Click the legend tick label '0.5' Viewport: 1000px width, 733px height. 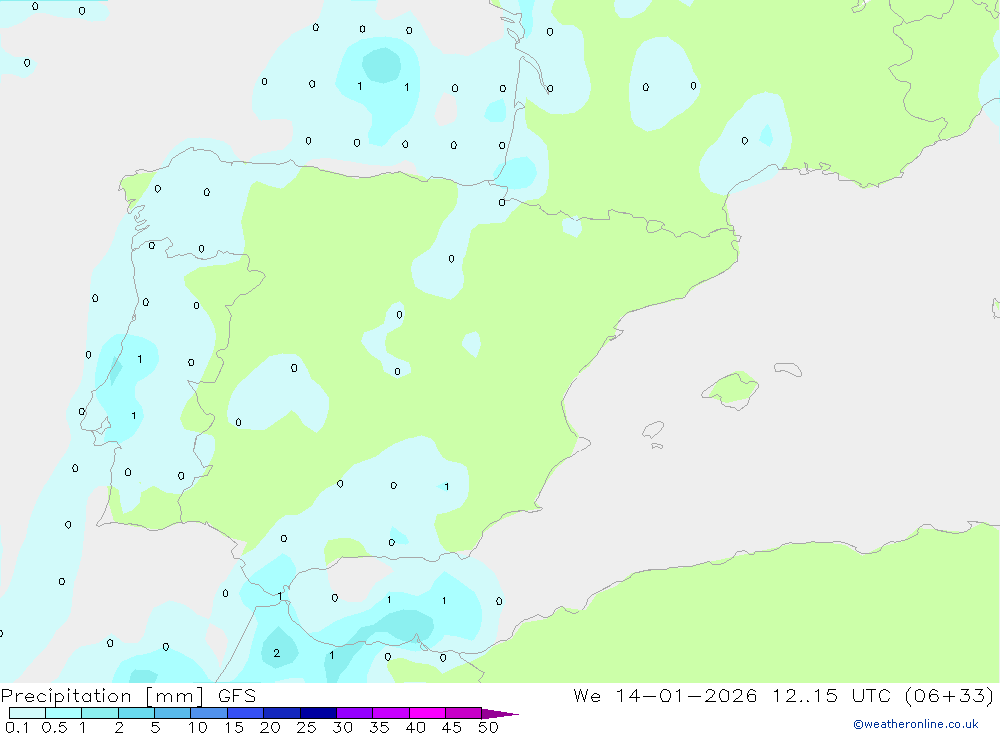pos(54,727)
